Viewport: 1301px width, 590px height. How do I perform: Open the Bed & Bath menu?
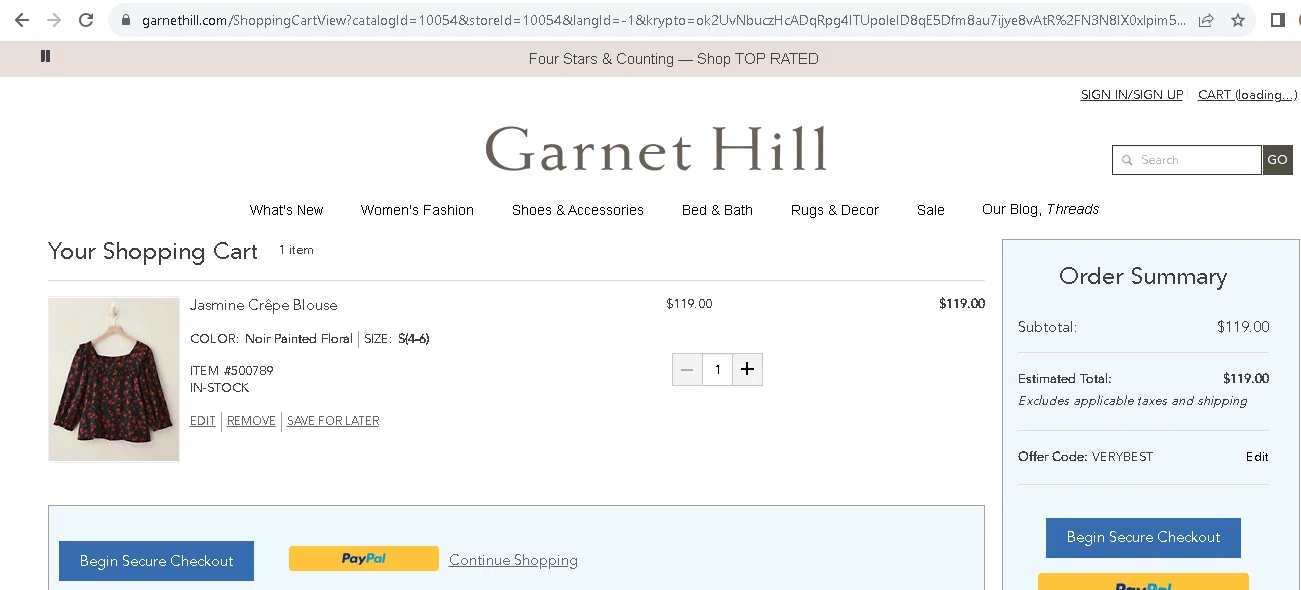tap(717, 210)
